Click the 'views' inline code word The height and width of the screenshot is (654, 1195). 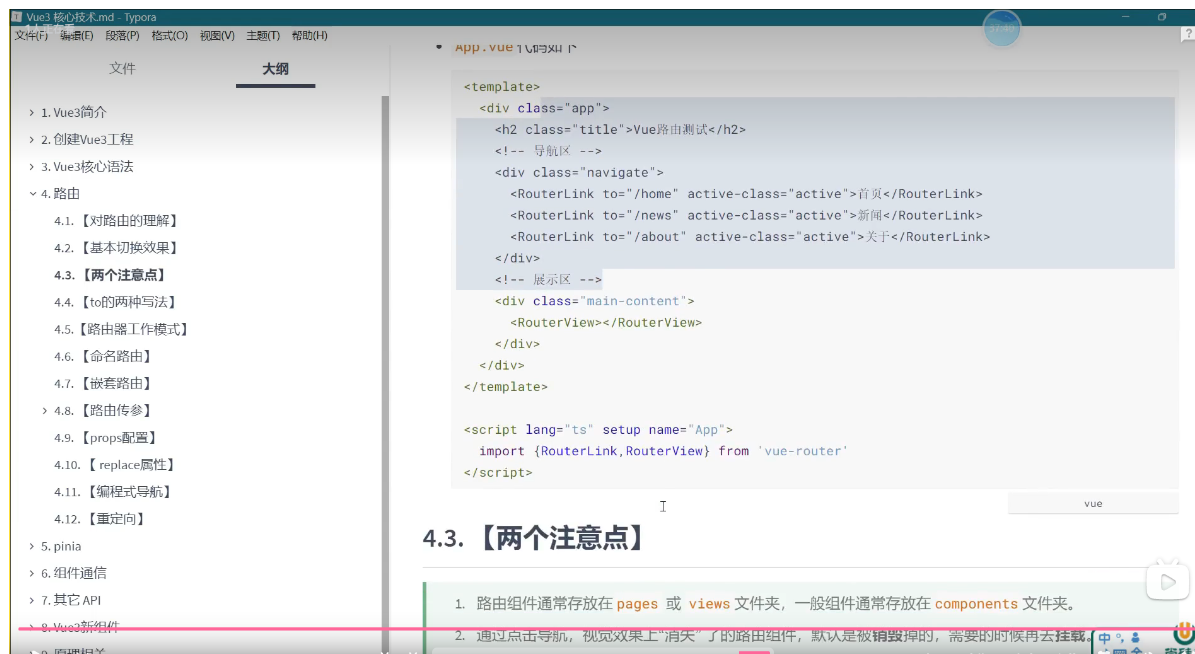(710, 604)
